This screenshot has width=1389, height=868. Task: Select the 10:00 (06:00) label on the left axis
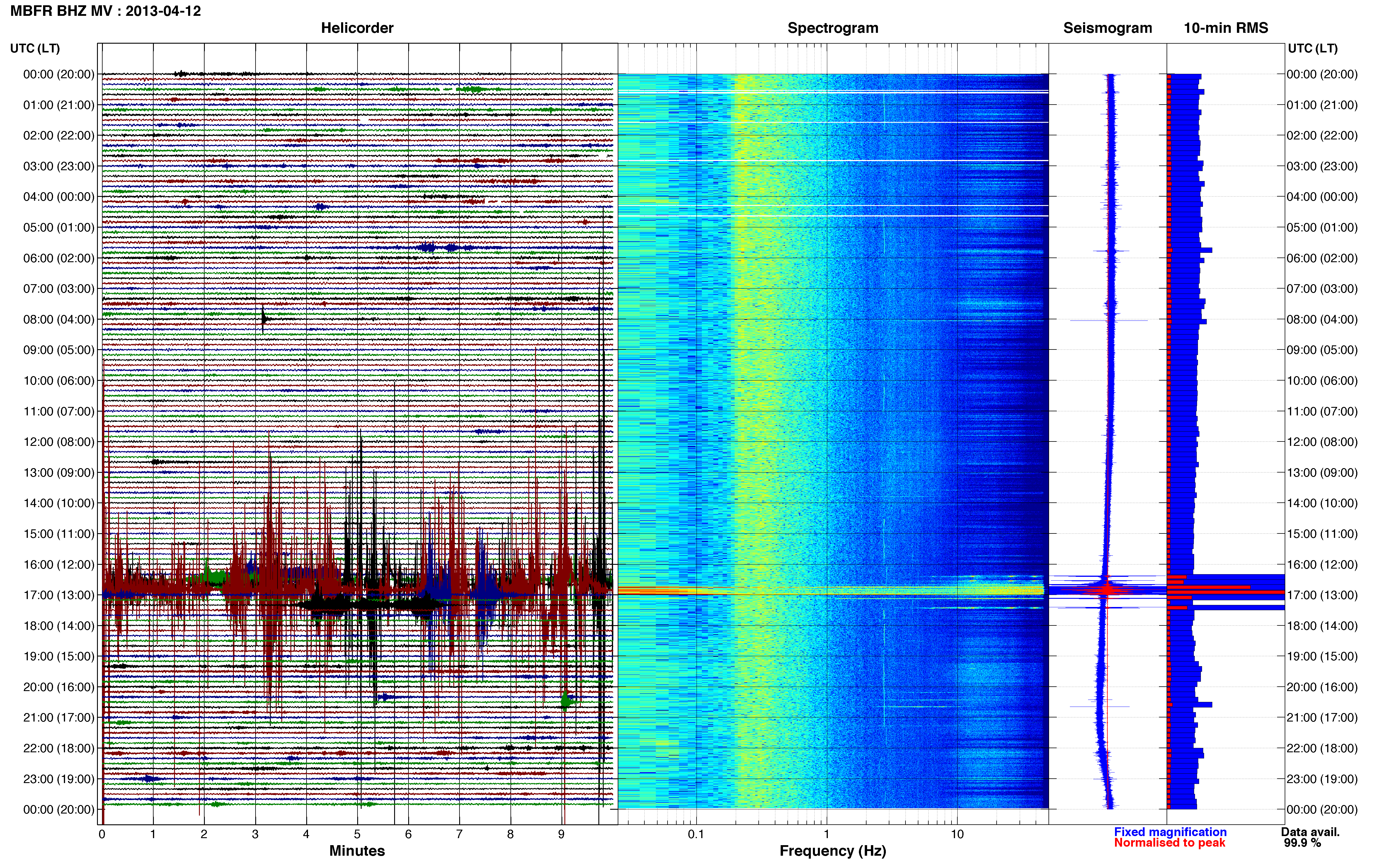click(59, 381)
